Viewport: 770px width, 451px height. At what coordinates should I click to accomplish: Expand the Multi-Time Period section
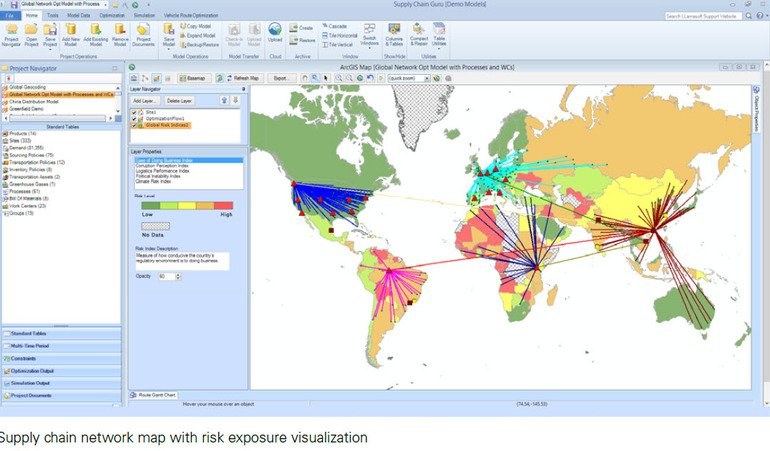61,346
